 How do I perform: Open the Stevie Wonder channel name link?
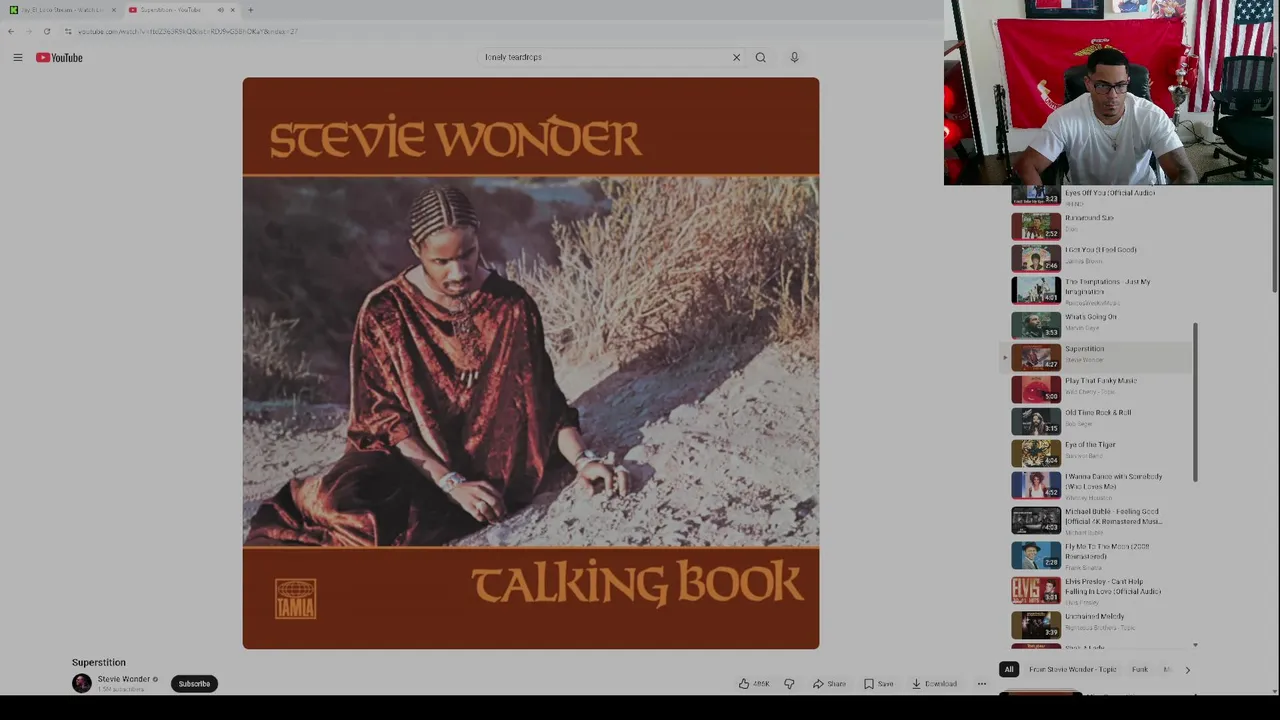pyautogui.click(x=123, y=679)
